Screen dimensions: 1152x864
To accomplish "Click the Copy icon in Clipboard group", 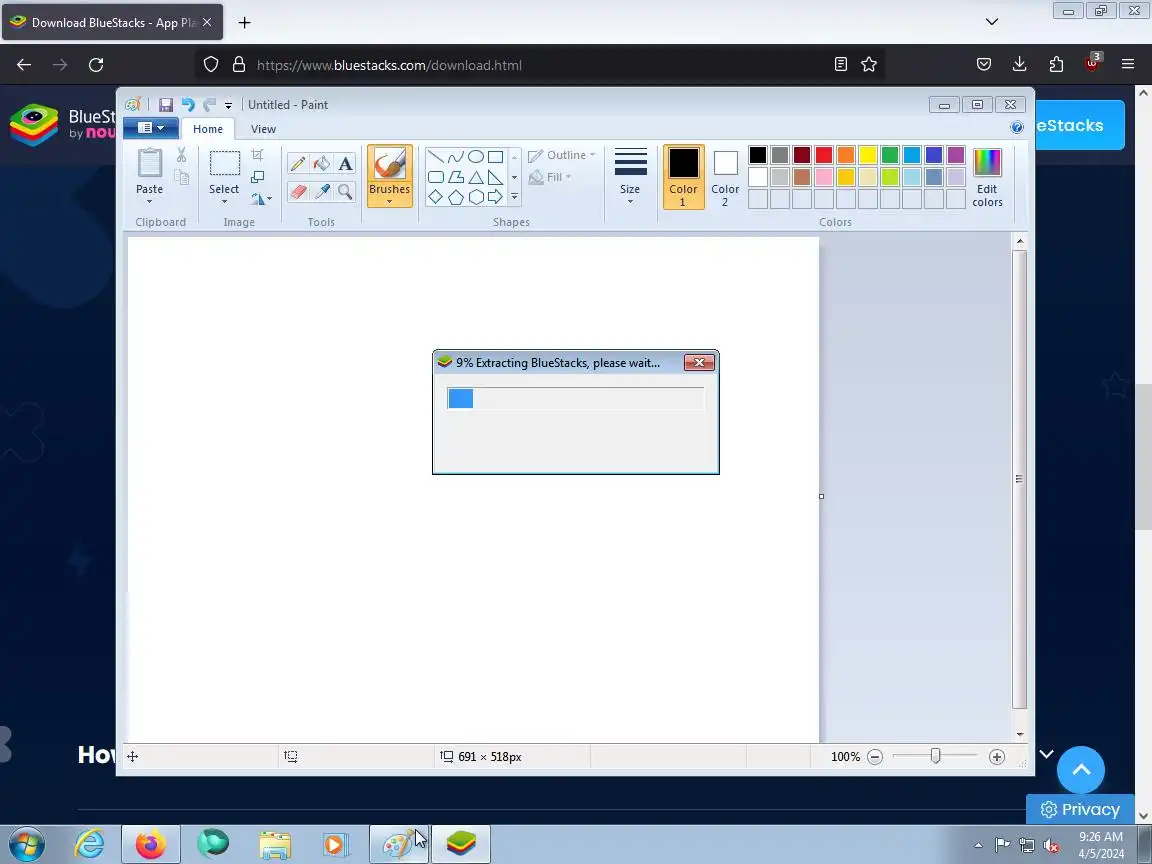I will (181, 177).
